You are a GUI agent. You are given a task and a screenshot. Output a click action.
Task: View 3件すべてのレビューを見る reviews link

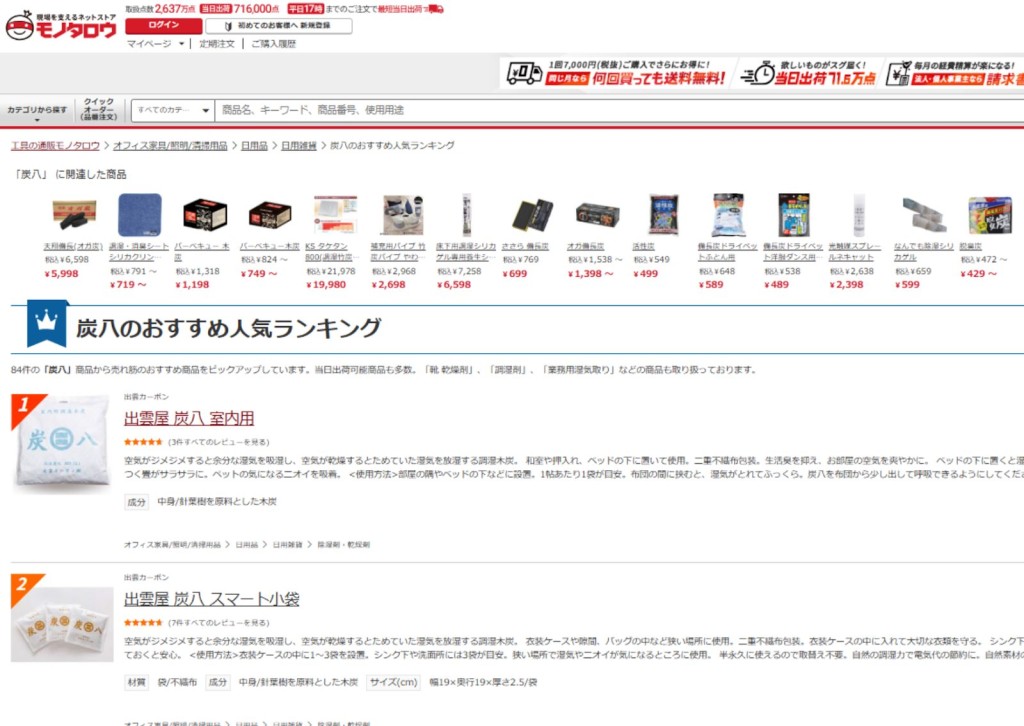pos(219,442)
